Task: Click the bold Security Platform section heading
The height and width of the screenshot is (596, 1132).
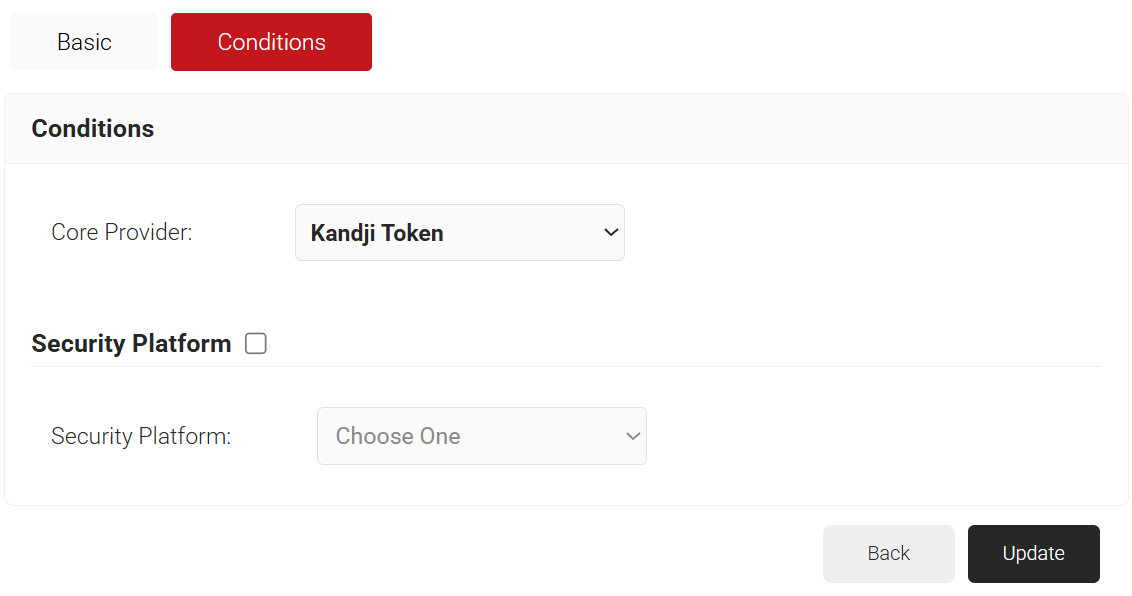Action: pos(131,344)
